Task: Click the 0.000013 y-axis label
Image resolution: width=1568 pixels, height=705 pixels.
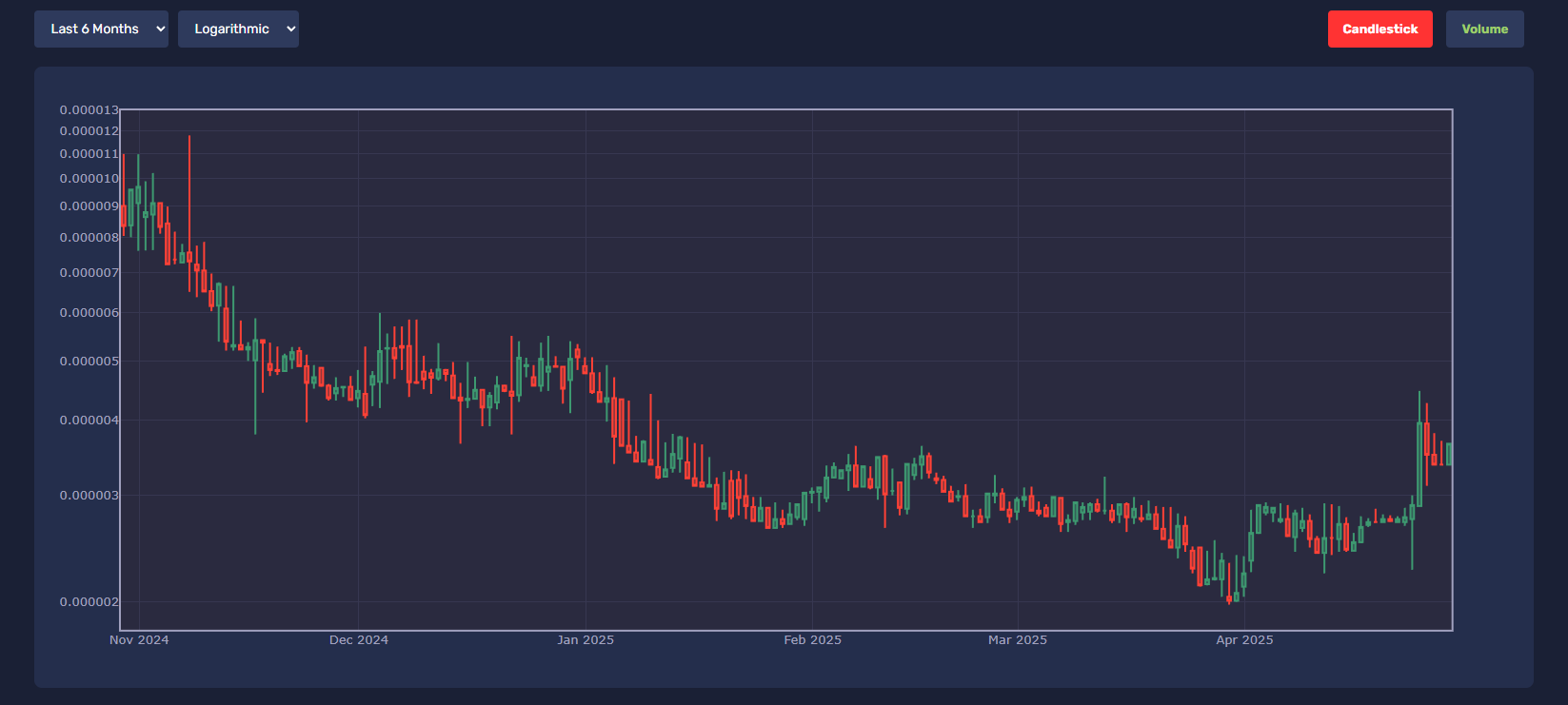Action: click(89, 109)
